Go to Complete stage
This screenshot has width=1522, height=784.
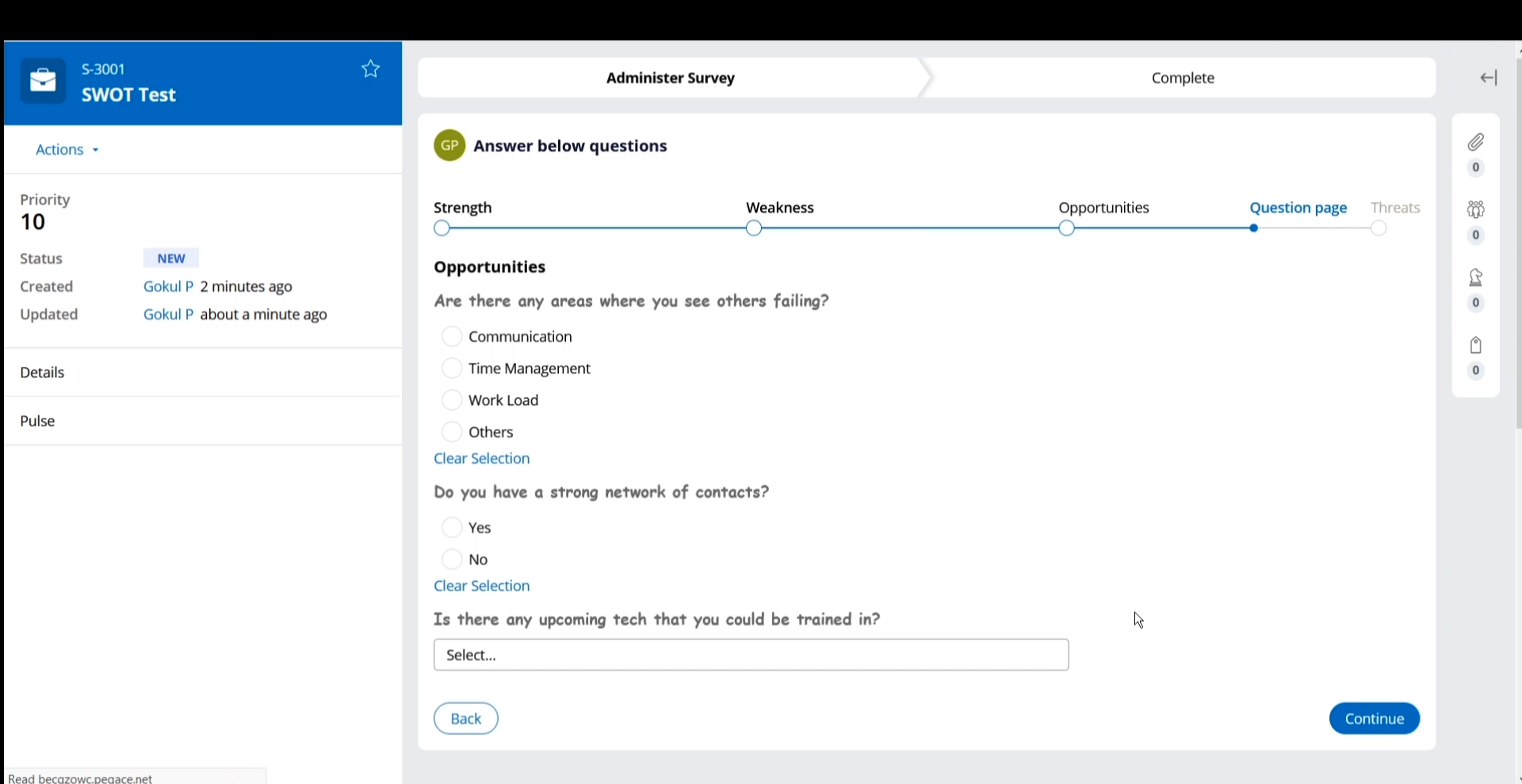(1183, 78)
